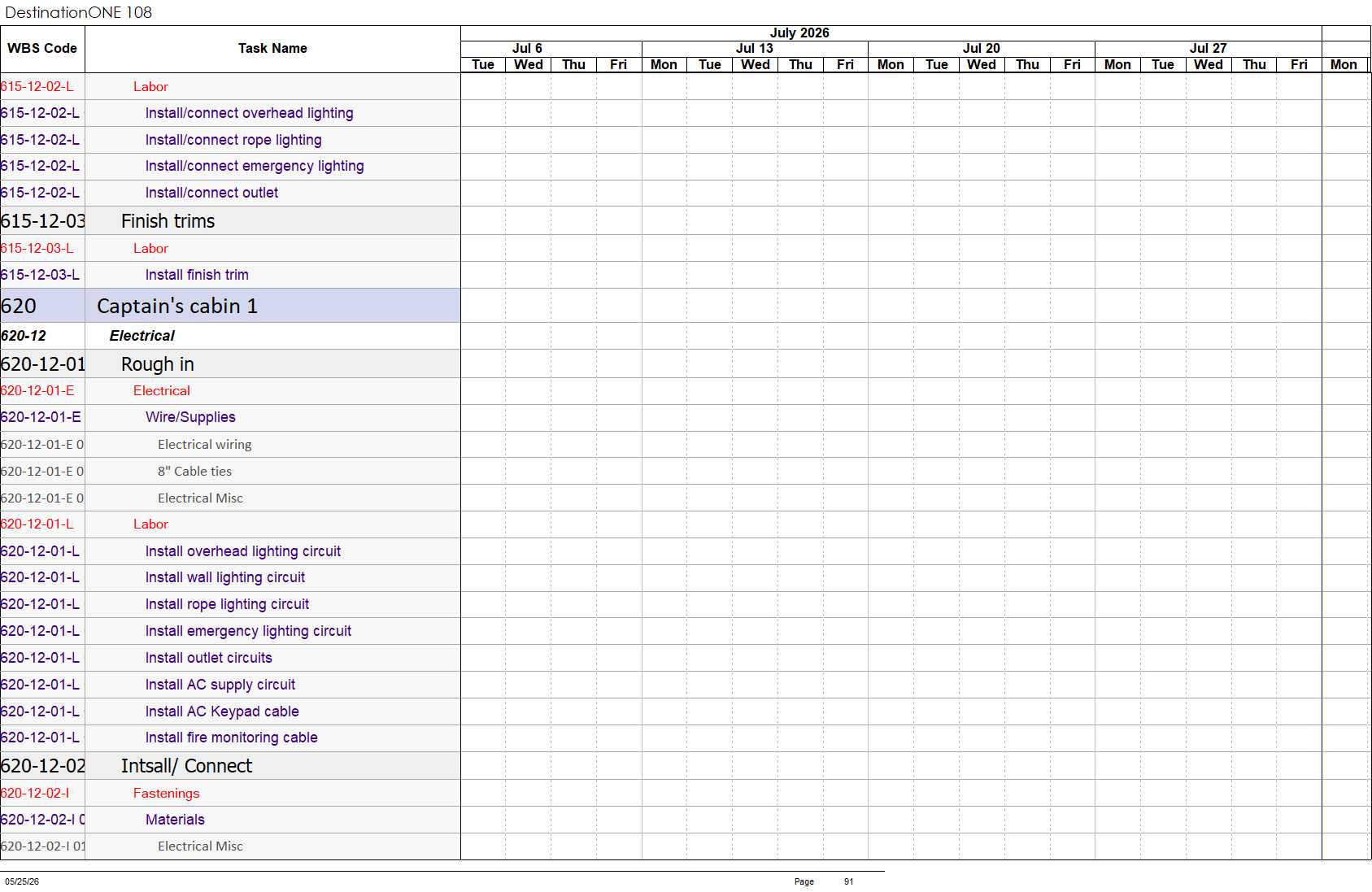This screenshot has width=1372, height=892.
Task: Select Install wall lighting circuit task
Action: [x=225, y=577]
